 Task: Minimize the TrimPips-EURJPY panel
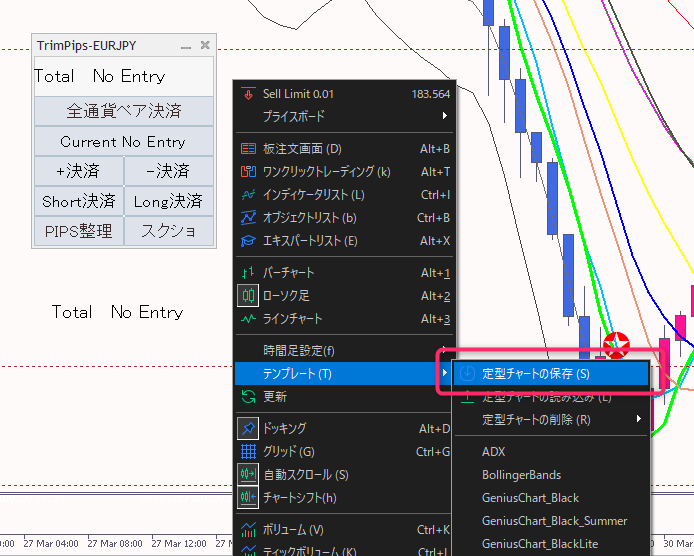pyautogui.click(x=185, y=46)
